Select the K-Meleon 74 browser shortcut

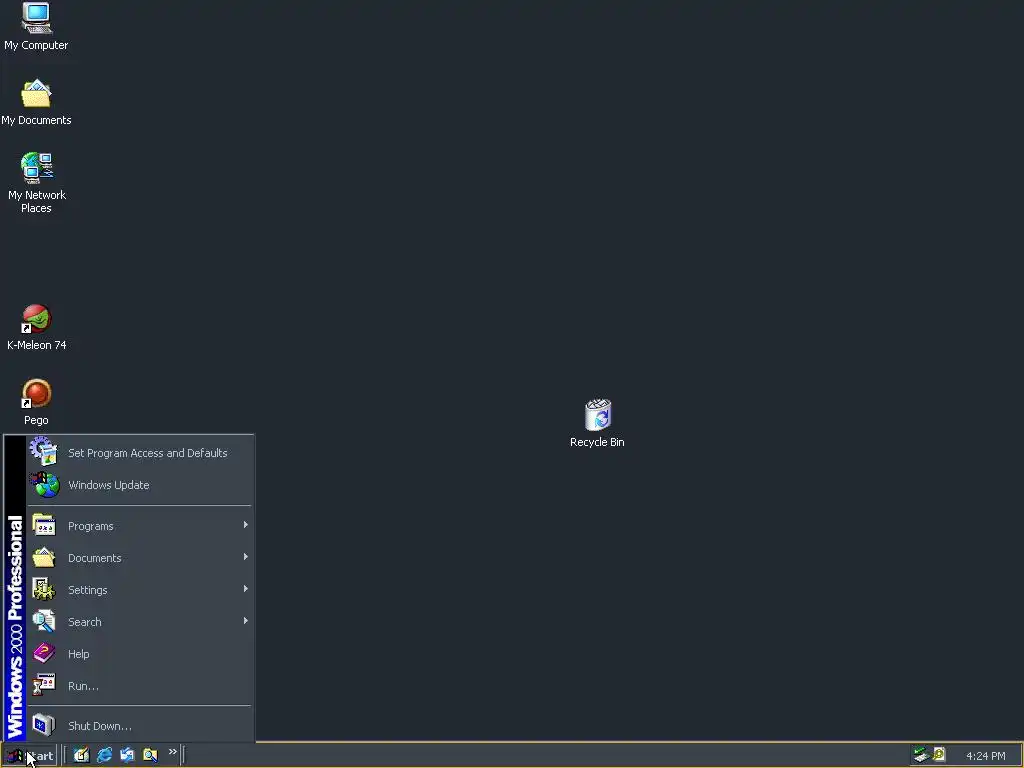36,327
